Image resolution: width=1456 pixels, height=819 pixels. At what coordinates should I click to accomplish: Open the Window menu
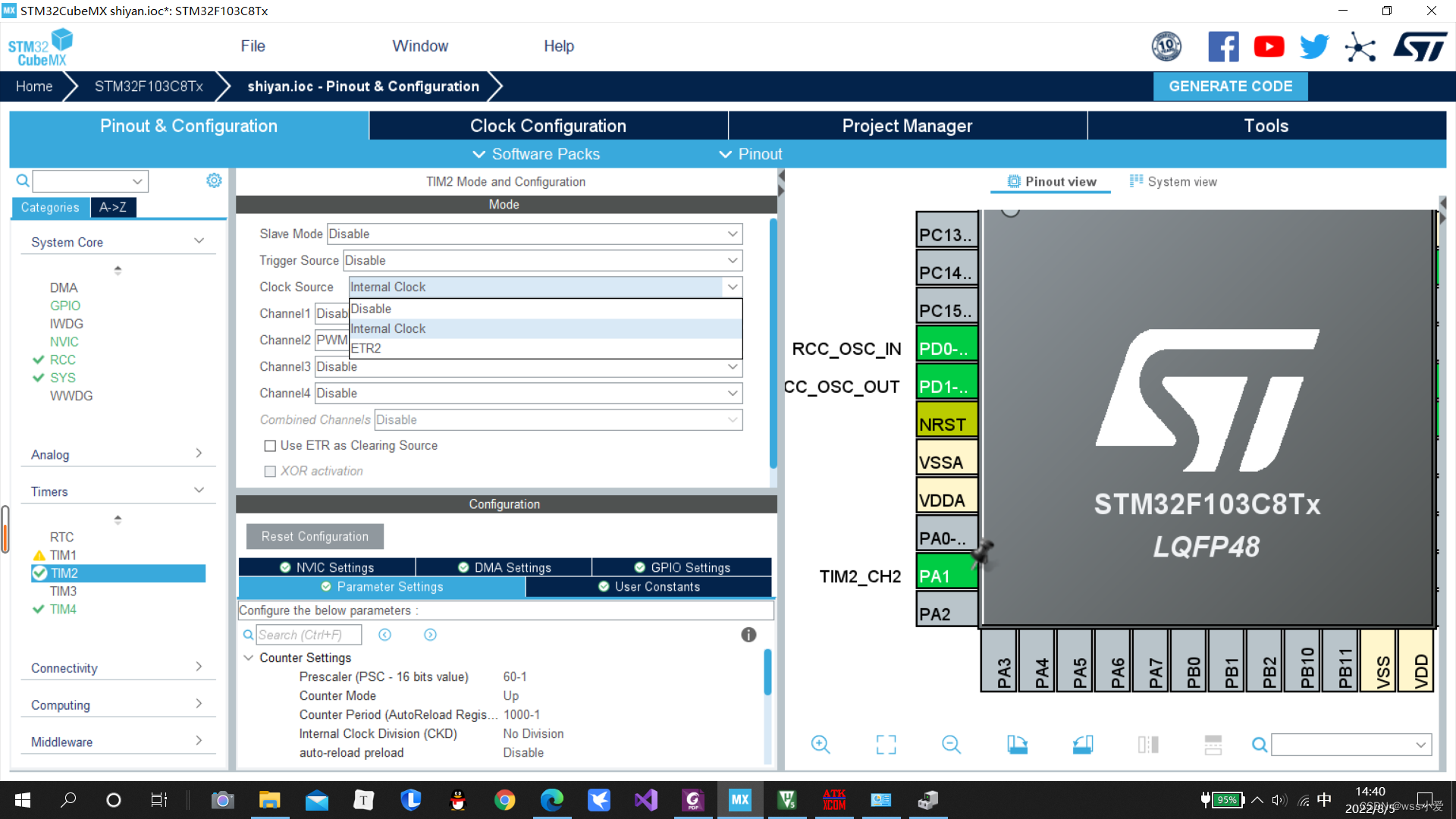tap(420, 46)
